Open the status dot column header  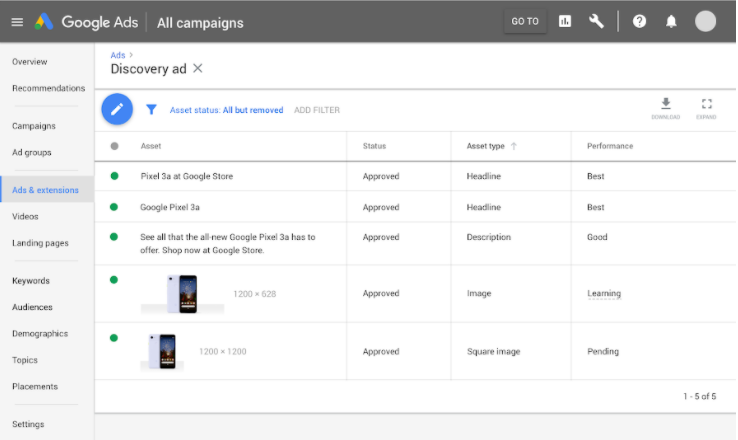pos(114,146)
